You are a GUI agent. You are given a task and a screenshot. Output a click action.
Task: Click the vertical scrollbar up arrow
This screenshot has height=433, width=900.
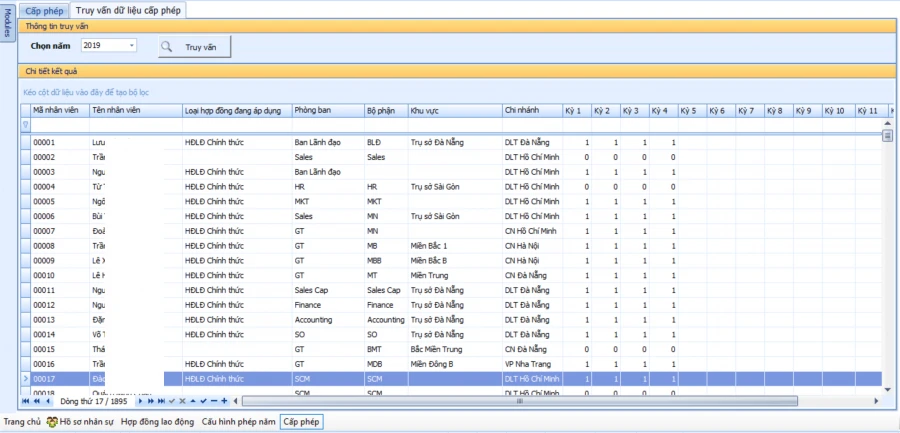(x=887, y=123)
